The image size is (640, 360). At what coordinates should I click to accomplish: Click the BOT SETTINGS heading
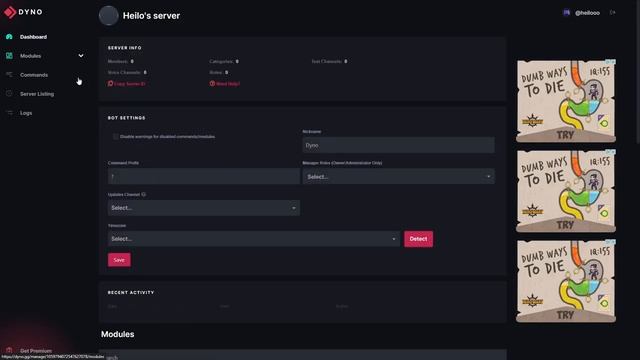[x=127, y=118]
